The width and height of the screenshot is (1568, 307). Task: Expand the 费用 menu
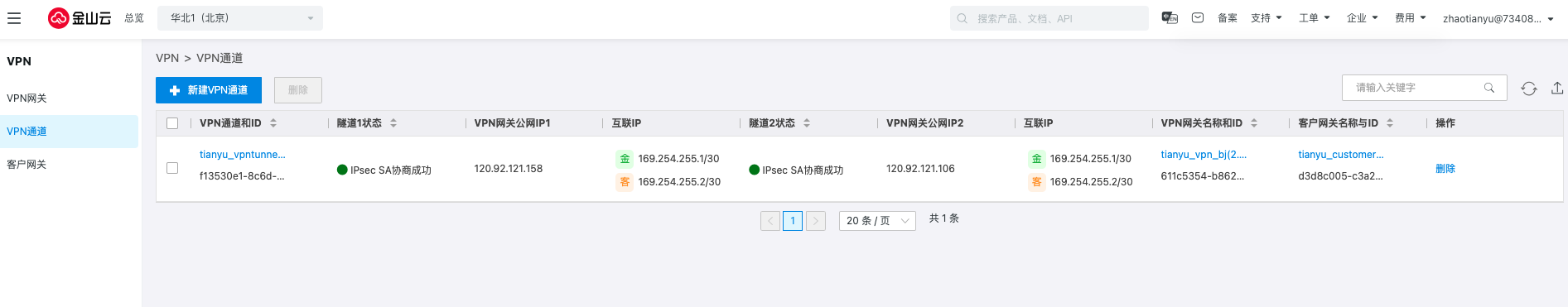click(x=1410, y=18)
